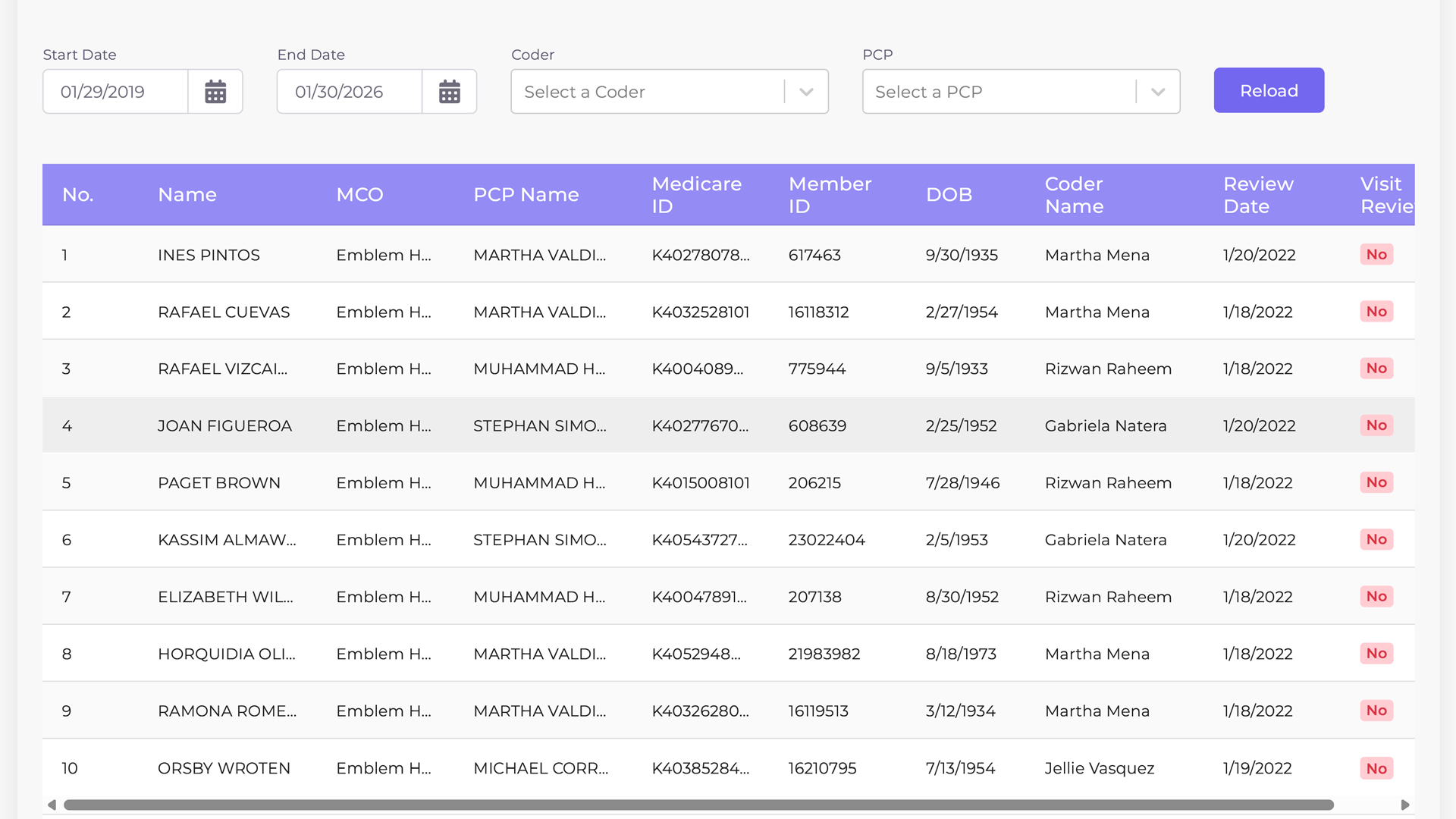1456x819 pixels.
Task: Select the PAGET BROWN patient name
Action: (219, 483)
